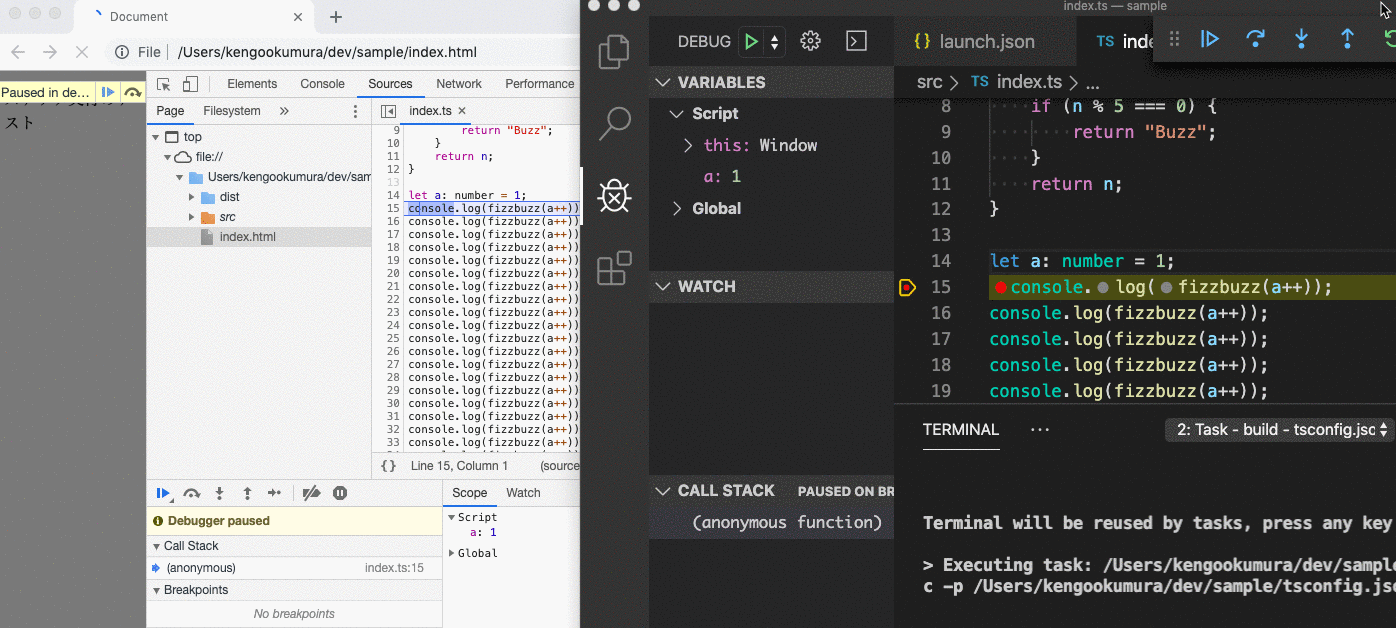Open DevTools Elements tab
1396x628 pixels.
(x=252, y=84)
